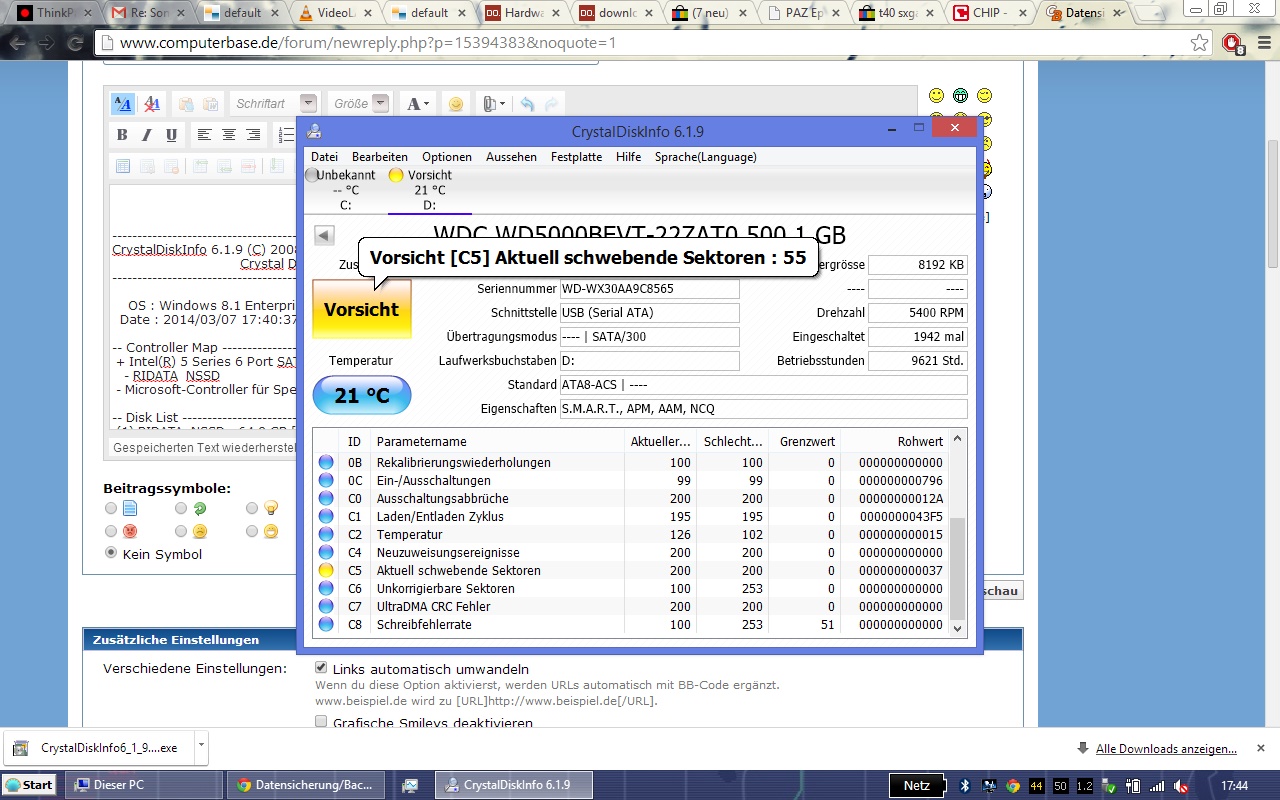The image size is (1280, 800).
Task: Click the 21 °C temperature button
Action: (362, 395)
